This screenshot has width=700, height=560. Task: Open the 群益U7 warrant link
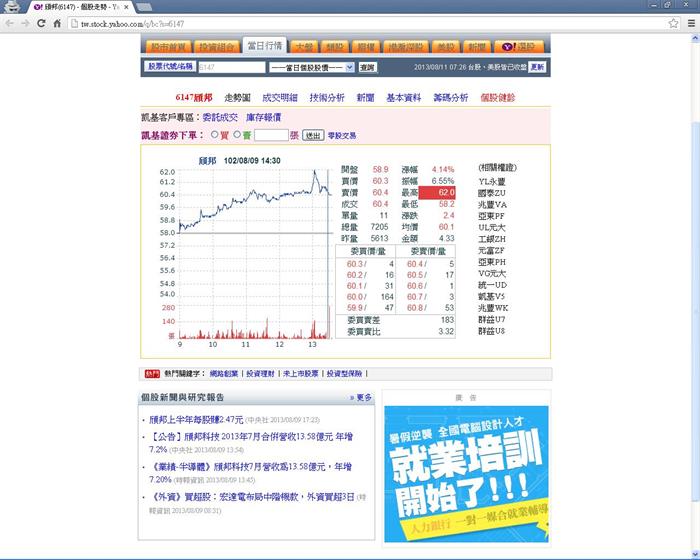tap(492, 319)
